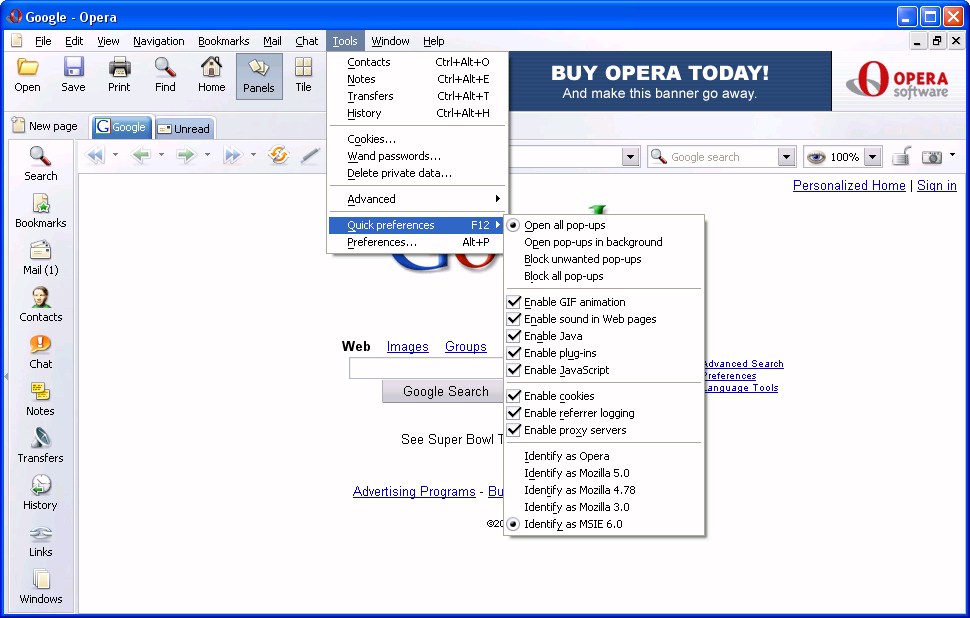
Task: Click the Save disk toolbar icon
Action: pos(73,75)
